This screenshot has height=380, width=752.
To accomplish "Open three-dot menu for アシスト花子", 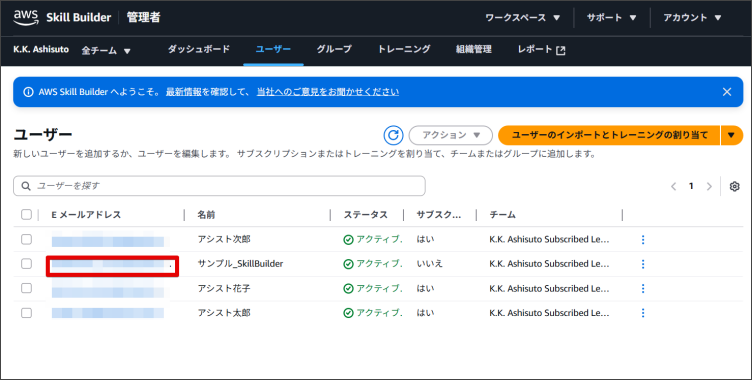I will point(643,288).
